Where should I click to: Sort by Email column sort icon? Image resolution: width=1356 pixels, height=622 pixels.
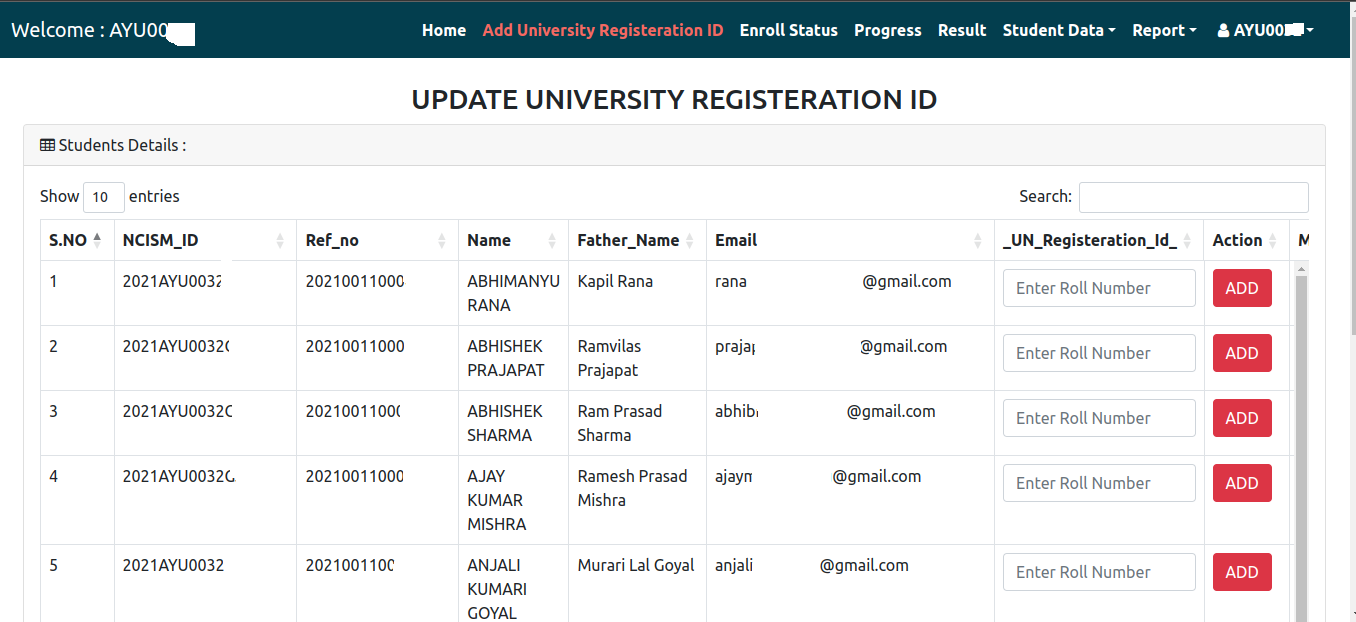point(978,240)
